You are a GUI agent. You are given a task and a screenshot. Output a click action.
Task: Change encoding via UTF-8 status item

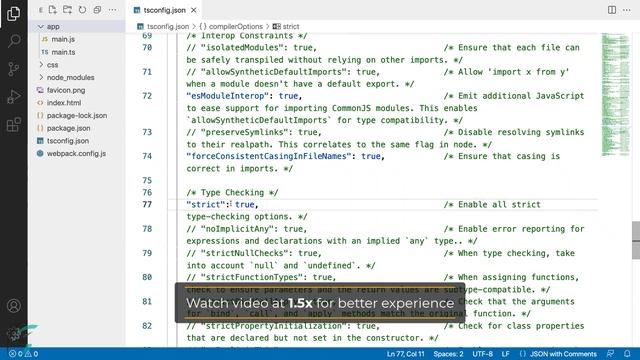tap(482, 354)
